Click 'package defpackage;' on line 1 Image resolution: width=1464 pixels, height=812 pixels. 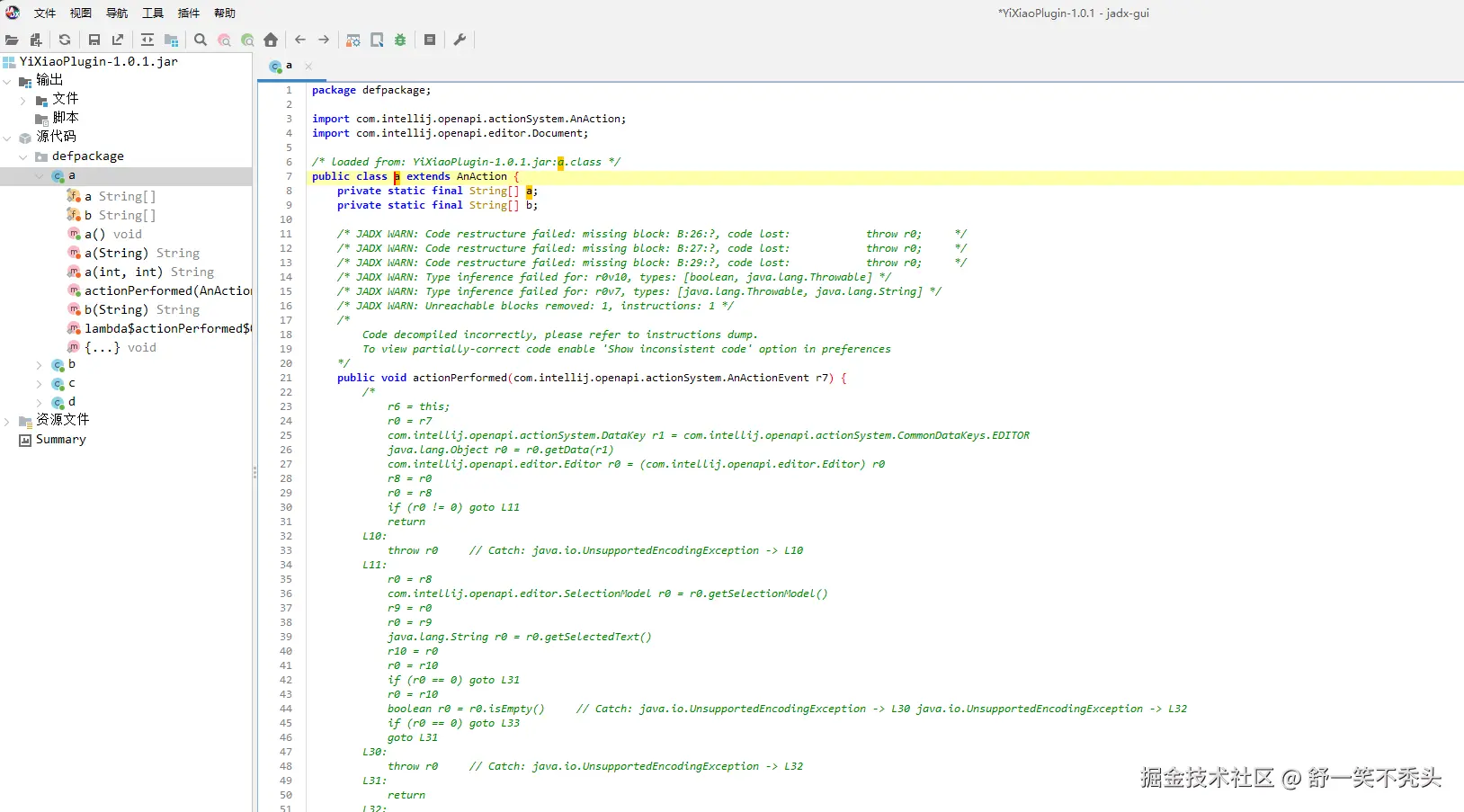[x=371, y=90]
